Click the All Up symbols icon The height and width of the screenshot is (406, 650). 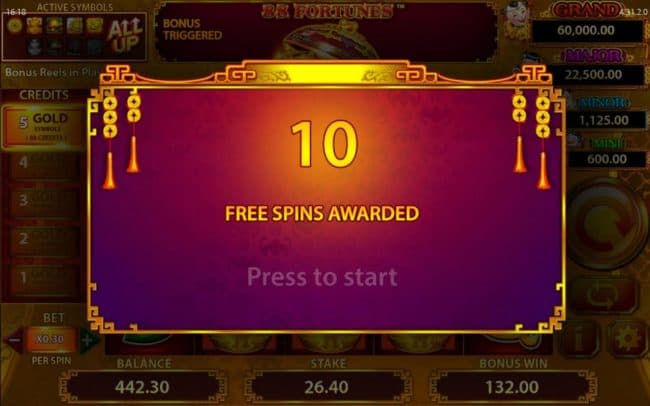(125, 36)
